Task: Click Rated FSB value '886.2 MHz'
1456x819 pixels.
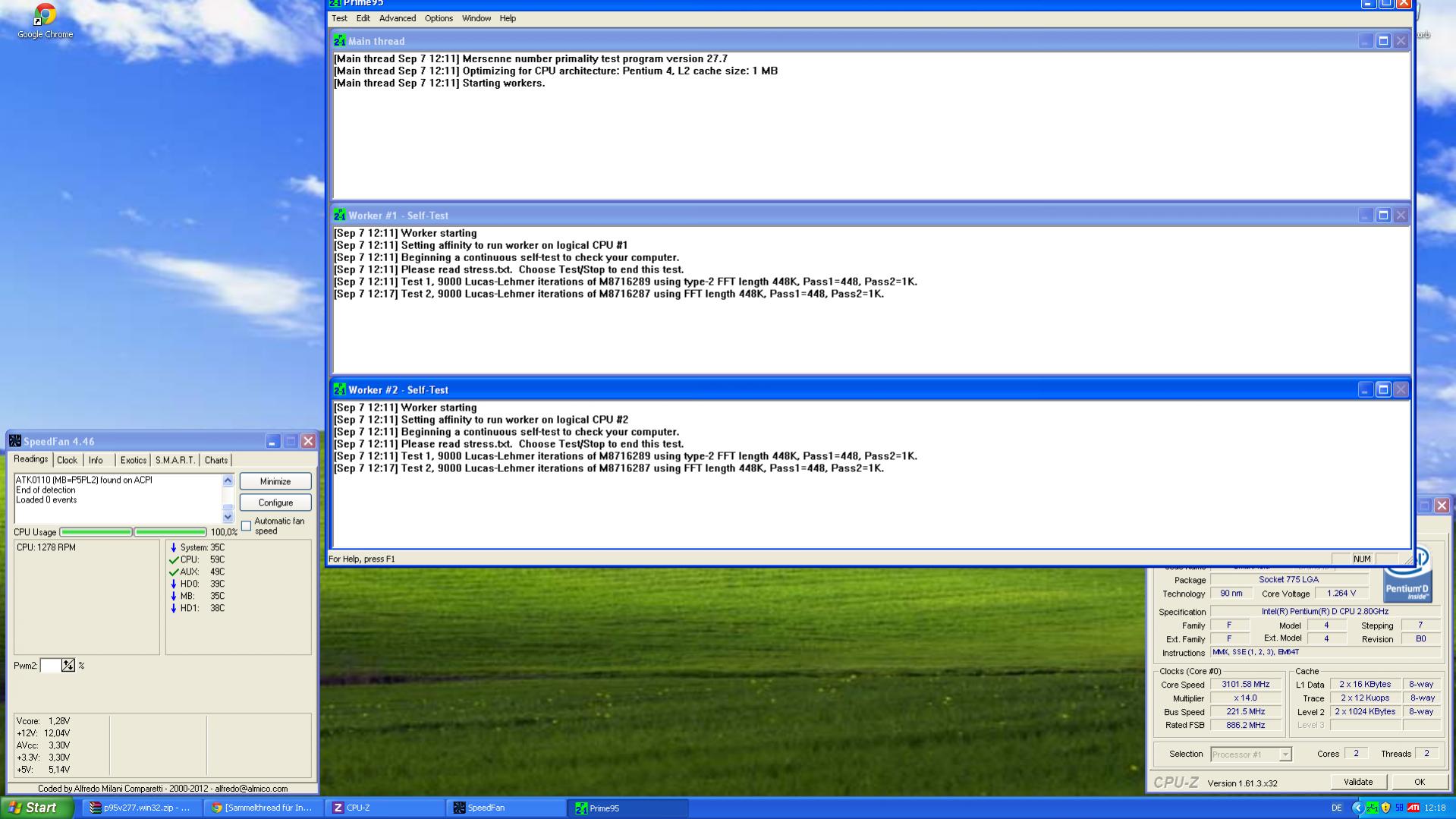Action: tap(1246, 726)
